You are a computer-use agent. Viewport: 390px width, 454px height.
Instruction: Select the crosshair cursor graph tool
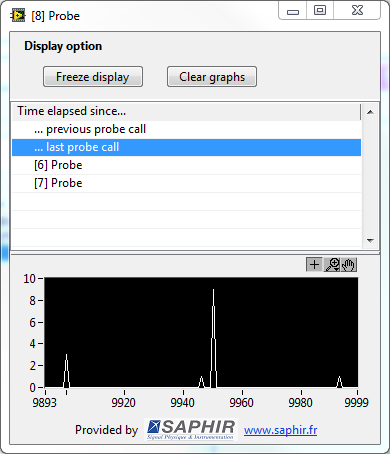[x=314, y=265]
